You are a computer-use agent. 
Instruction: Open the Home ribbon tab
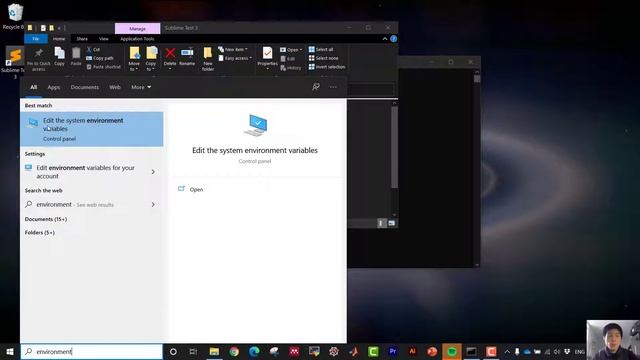coord(59,39)
